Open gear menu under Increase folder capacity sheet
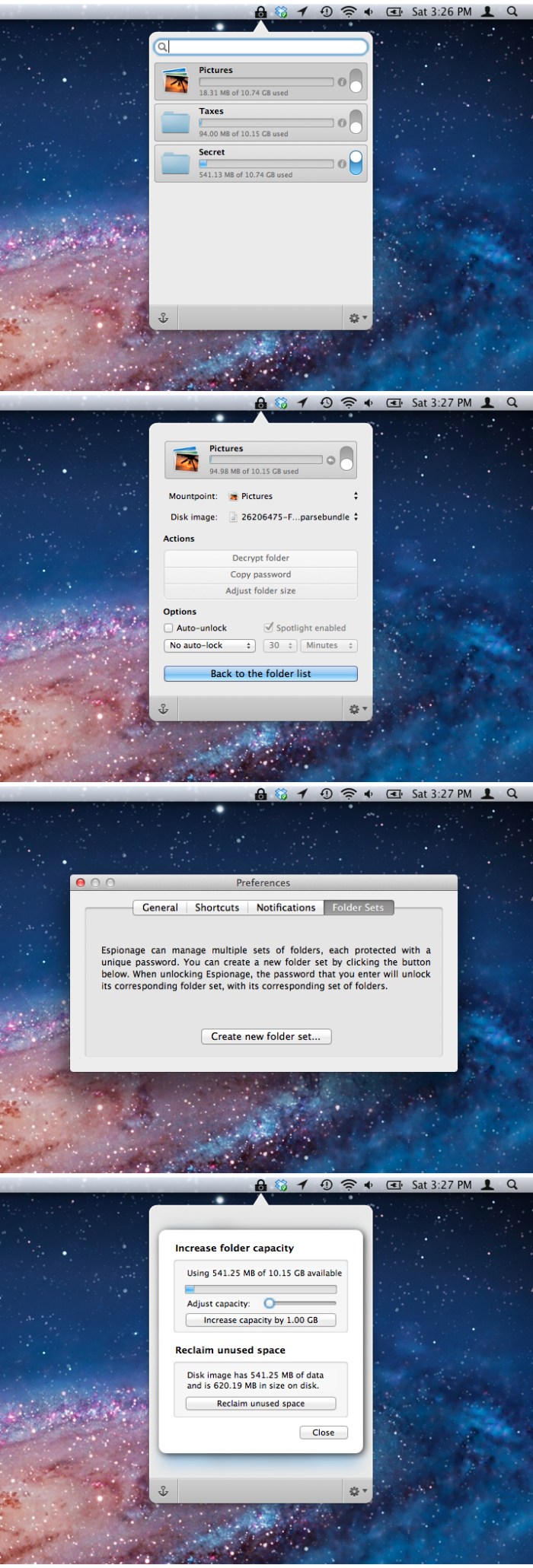The image size is (533, 1568). [357, 1491]
